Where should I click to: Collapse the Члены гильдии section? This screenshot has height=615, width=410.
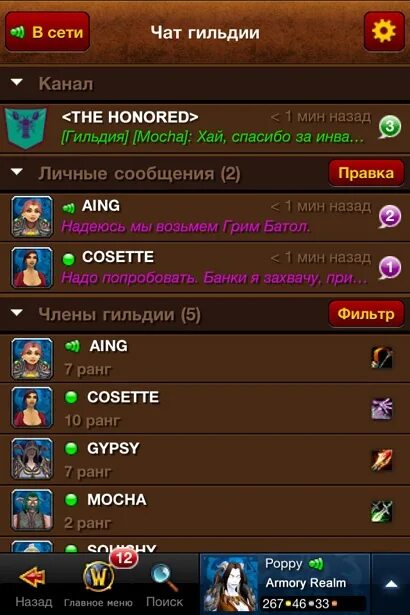coord(17,313)
